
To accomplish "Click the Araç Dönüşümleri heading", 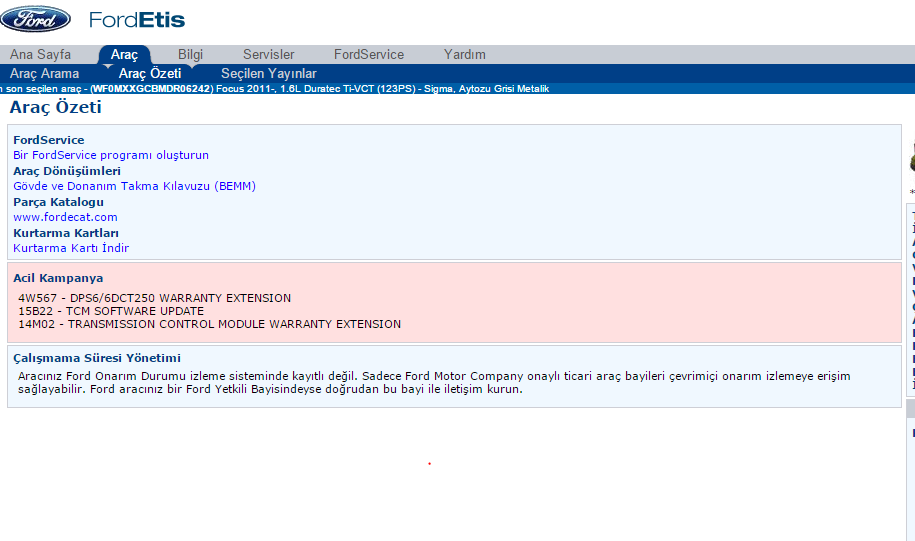I will [x=67, y=171].
